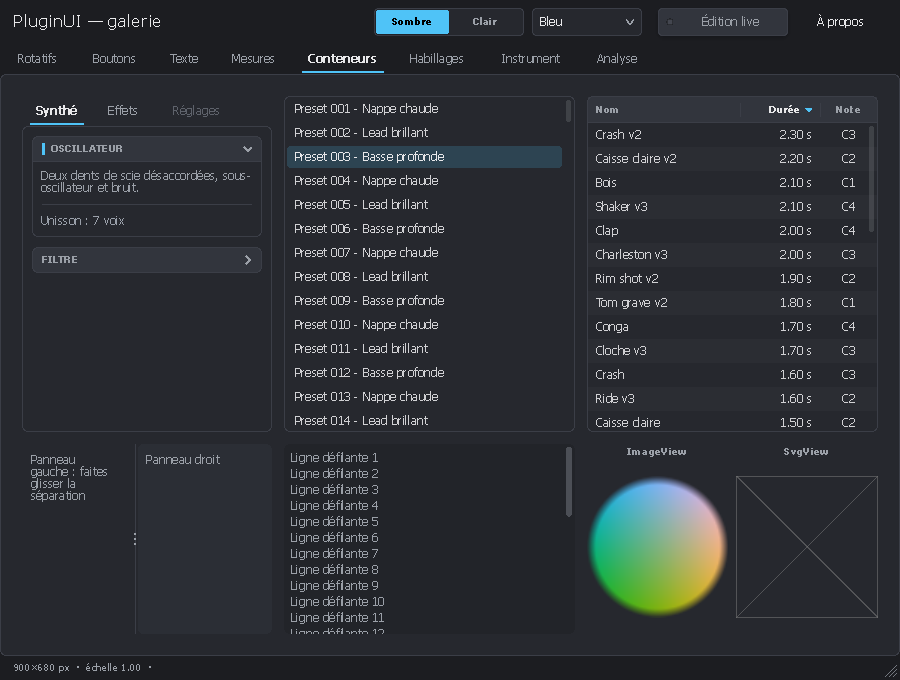Viewport: 900px width, 680px height.
Task: Click the Réglages sub-tab
Action: pos(196,111)
